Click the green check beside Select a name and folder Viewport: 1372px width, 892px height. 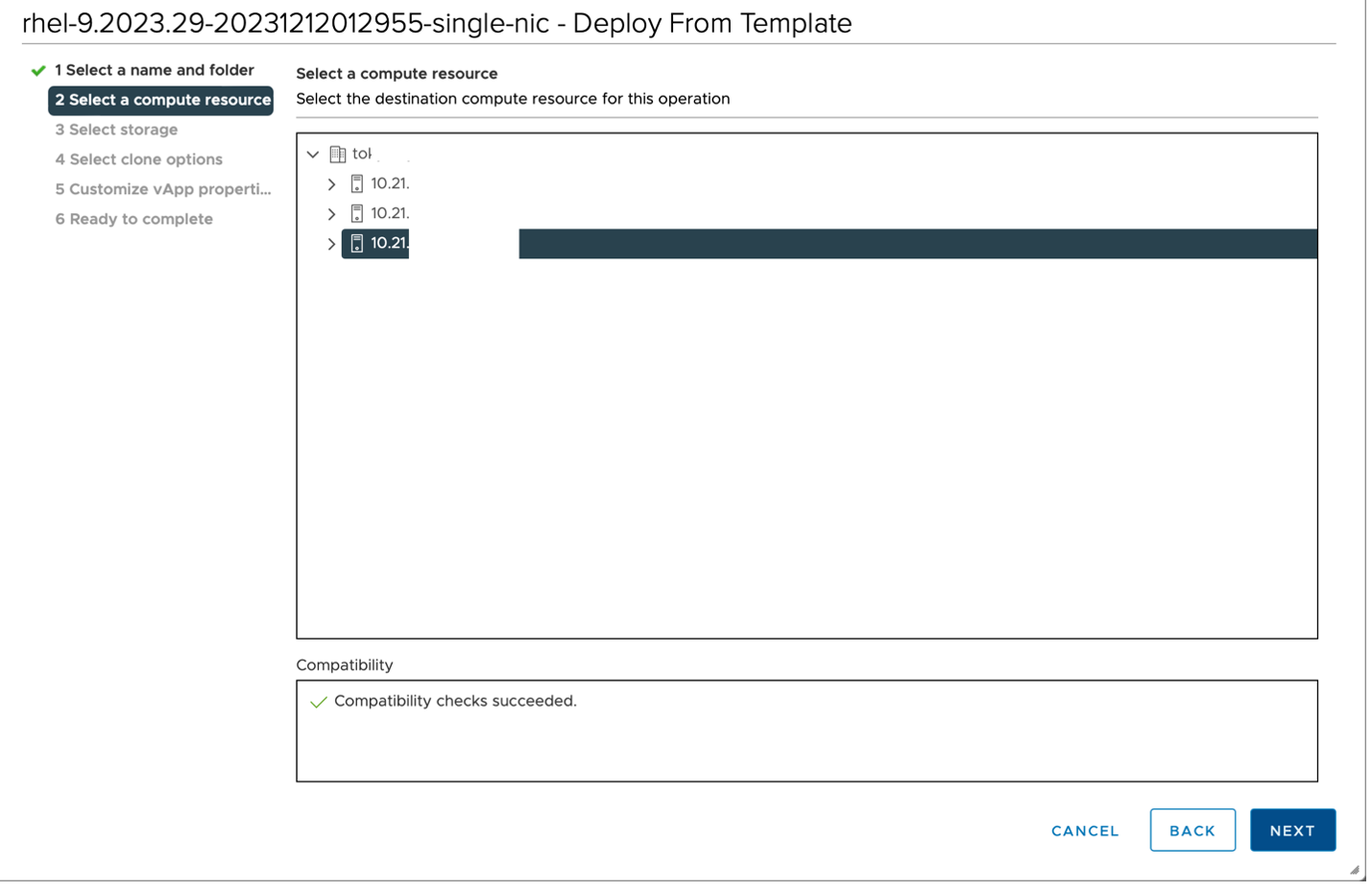[38, 70]
